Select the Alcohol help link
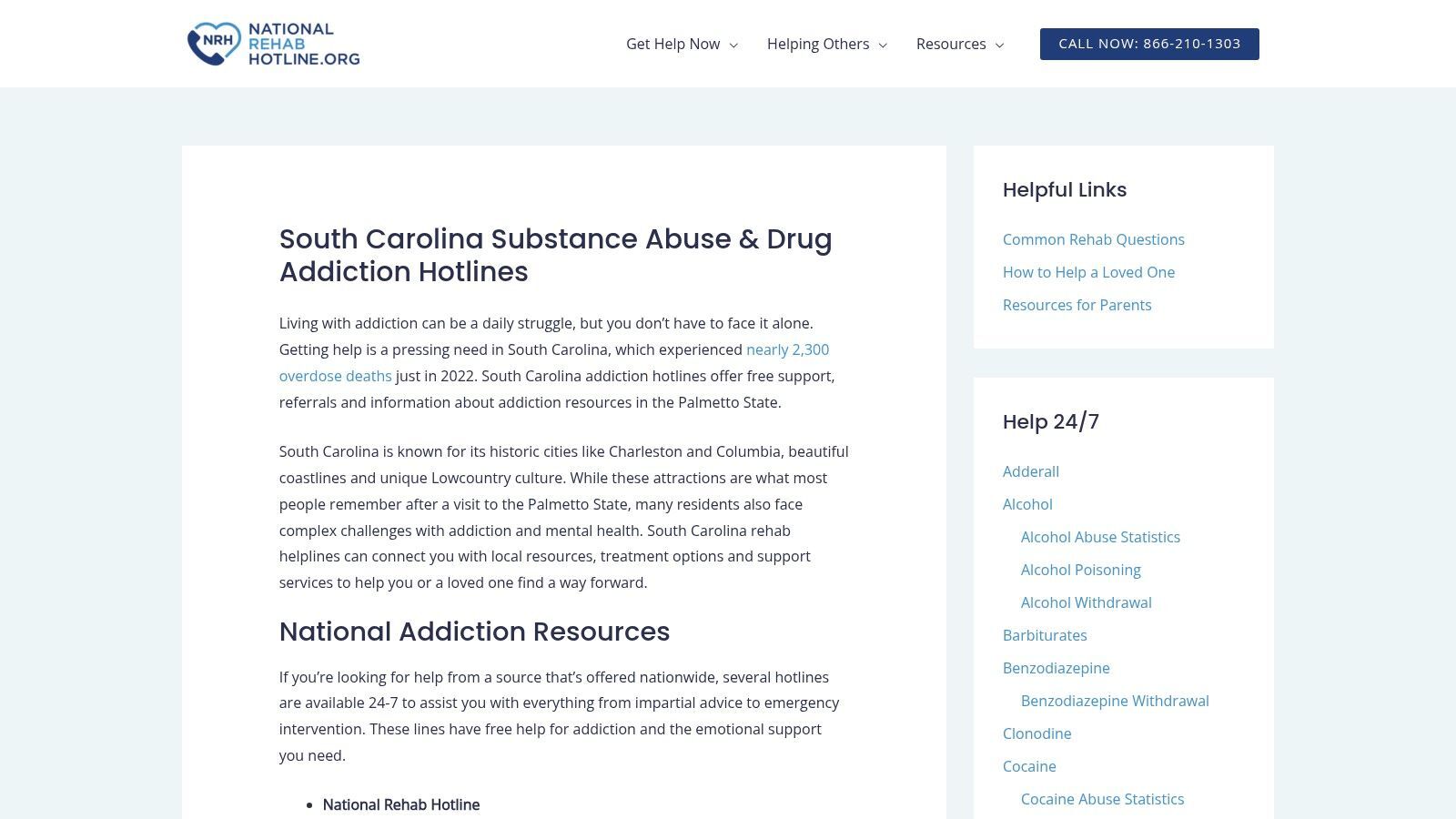The width and height of the screenshot is (1456, 819). tap(1027, 504)
